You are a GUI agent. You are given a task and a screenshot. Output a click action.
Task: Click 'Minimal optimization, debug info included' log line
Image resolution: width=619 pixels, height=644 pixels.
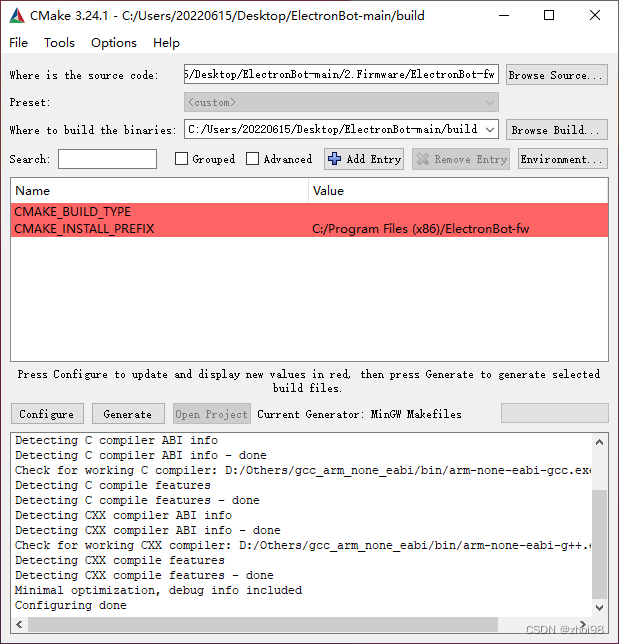tap(158, 590)
